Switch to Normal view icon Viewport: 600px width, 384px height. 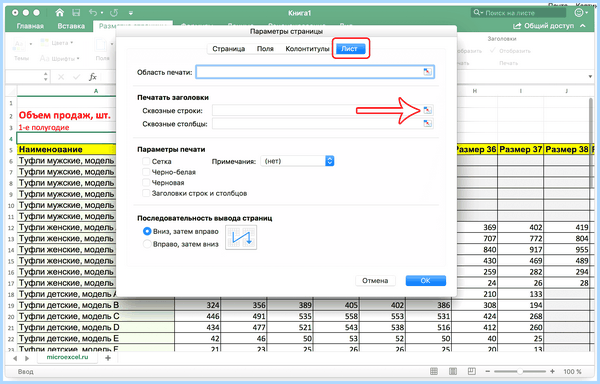pos(434,371)
